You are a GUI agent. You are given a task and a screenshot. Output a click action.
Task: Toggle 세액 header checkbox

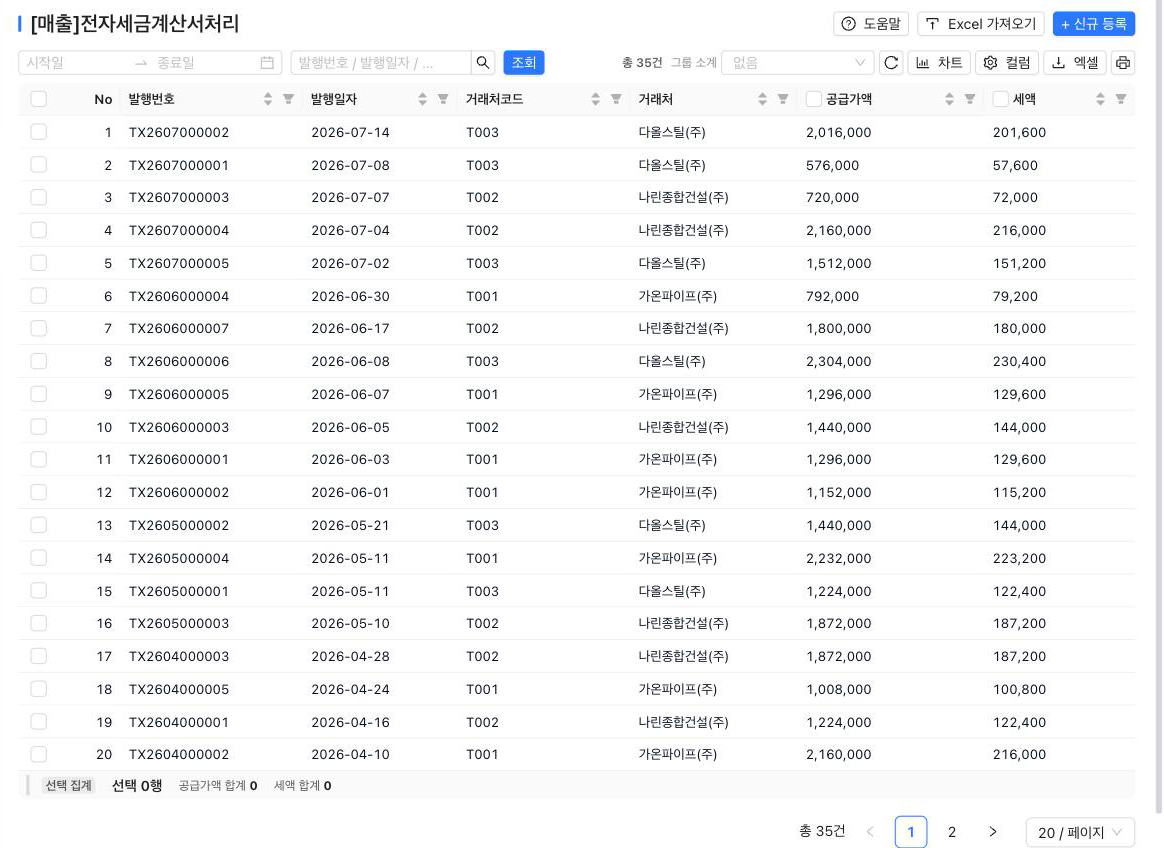pos(1001,99)
